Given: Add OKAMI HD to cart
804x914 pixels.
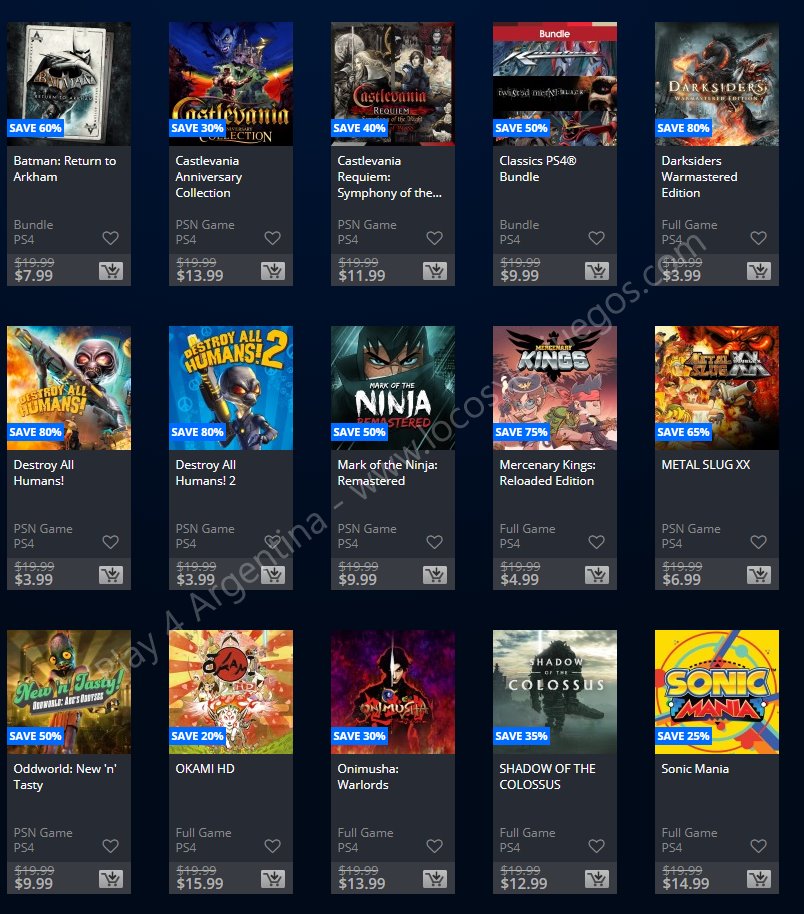Looking at the screenshot, I should (x=273, y=878).
